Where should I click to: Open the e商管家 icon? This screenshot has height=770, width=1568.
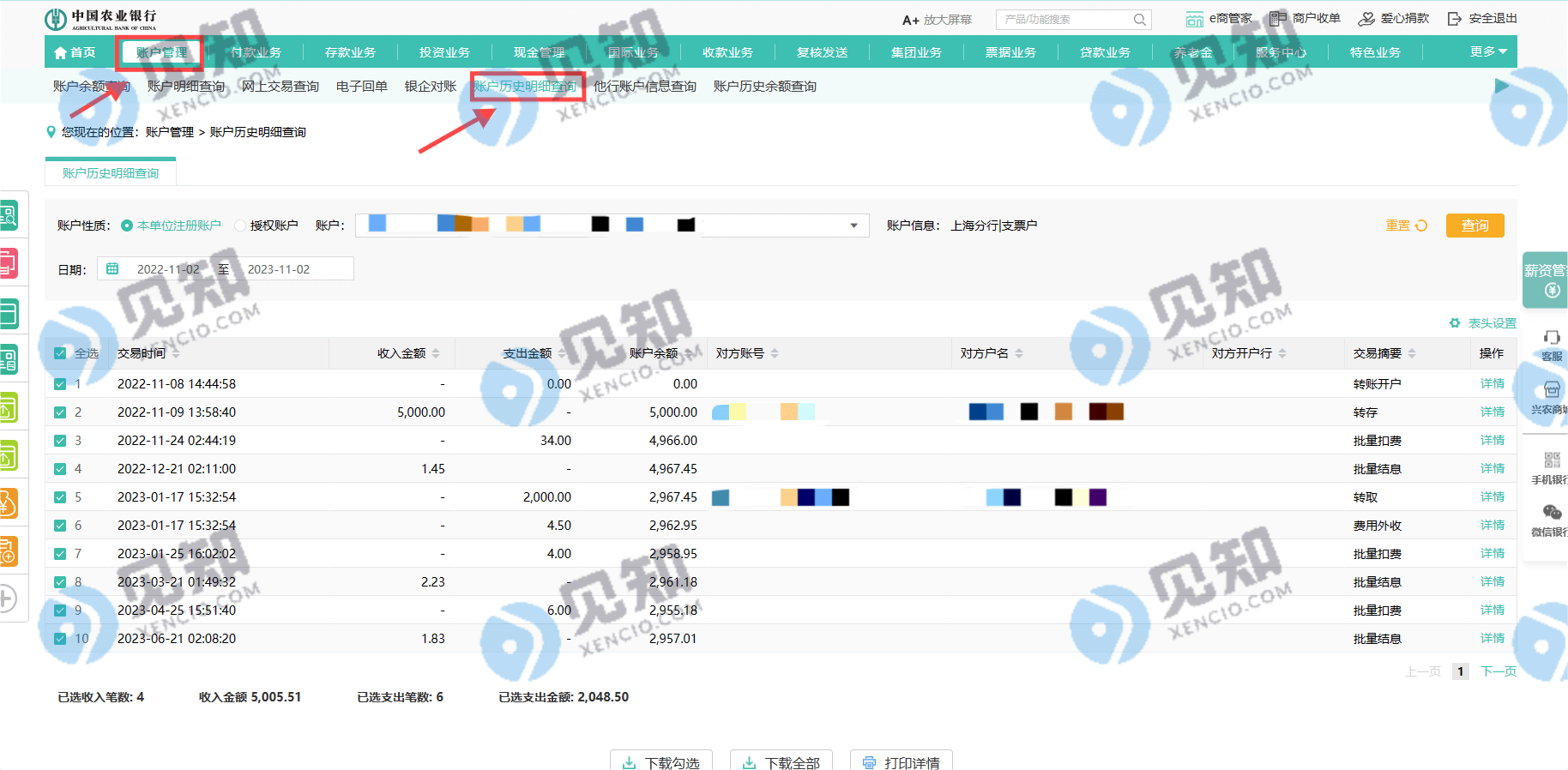(1194, 19)
